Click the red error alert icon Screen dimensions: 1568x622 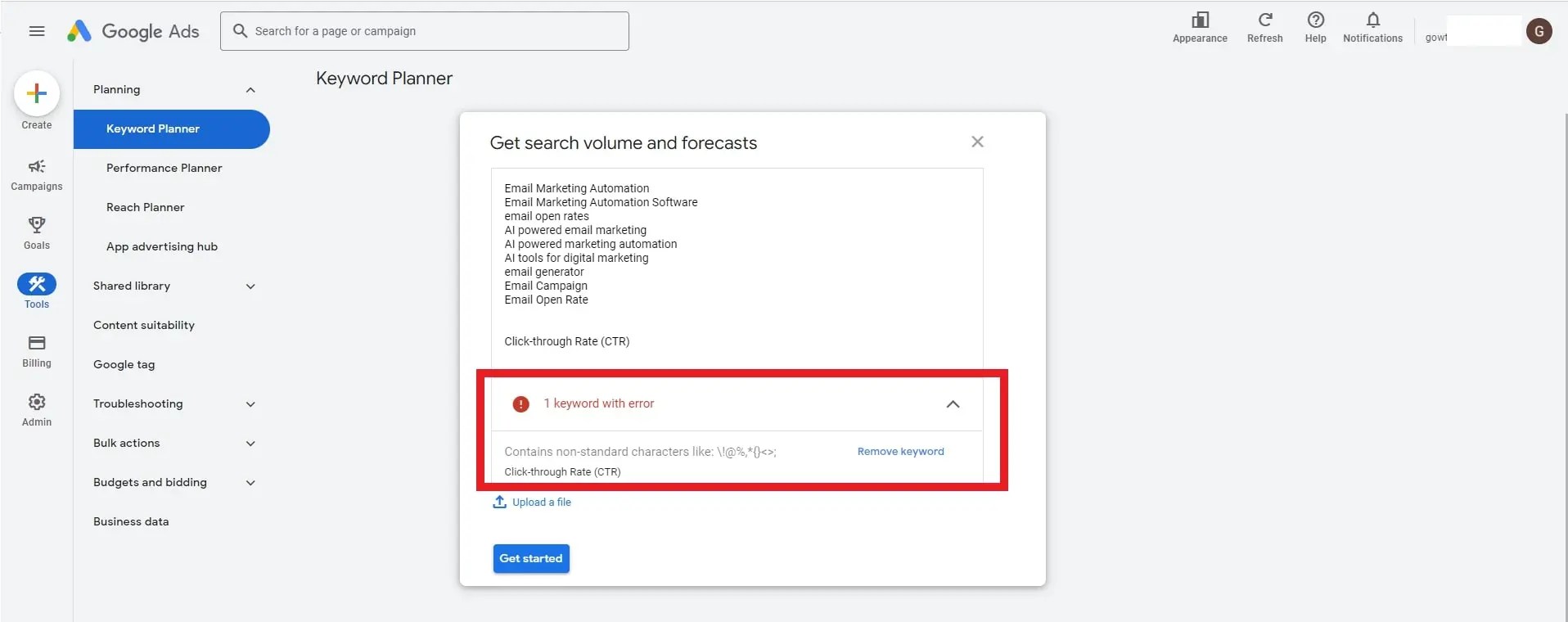pyautogui.click(x=520, y=404)
